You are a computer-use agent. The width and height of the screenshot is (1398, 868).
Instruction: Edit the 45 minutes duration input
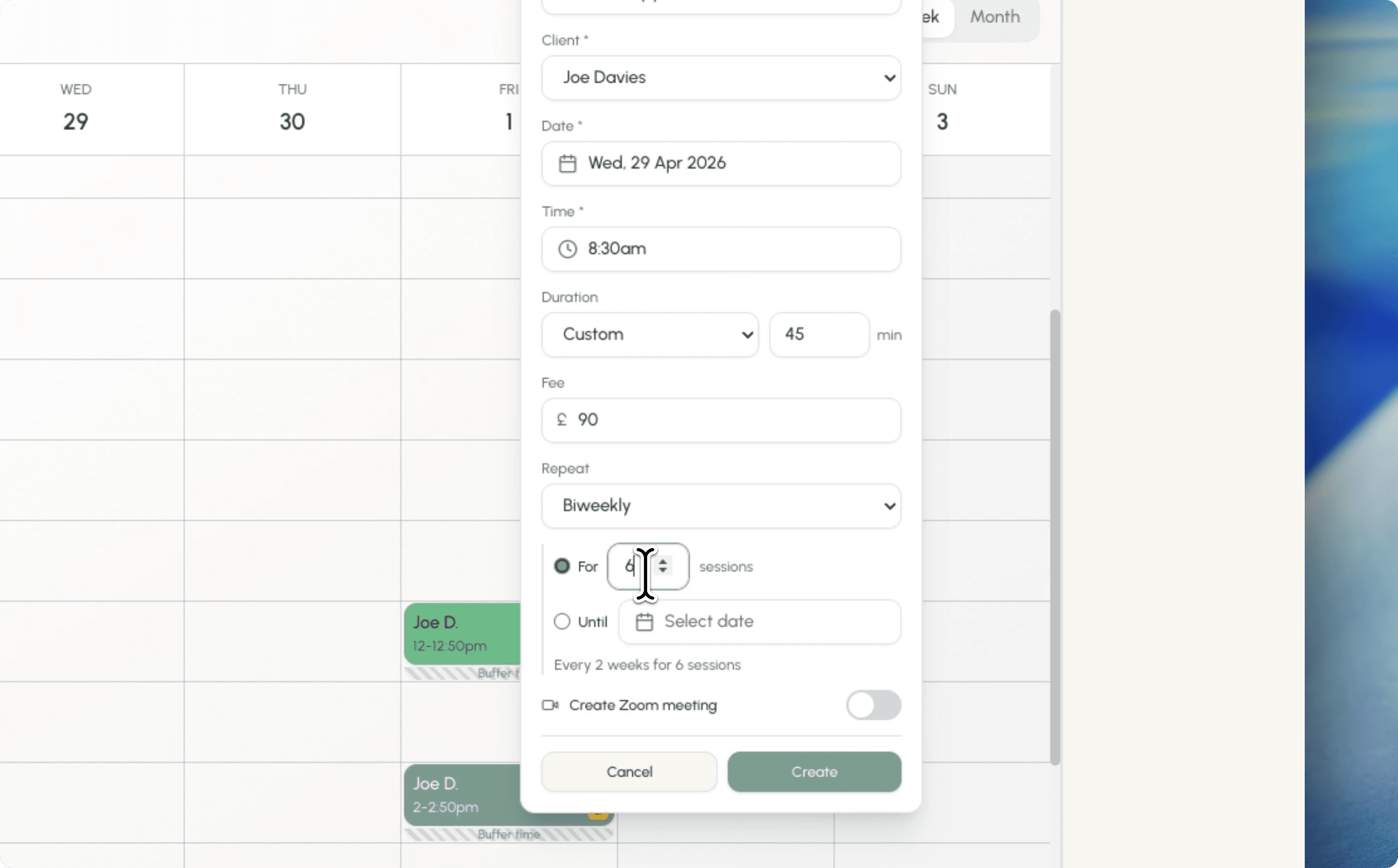click(819, 334)
